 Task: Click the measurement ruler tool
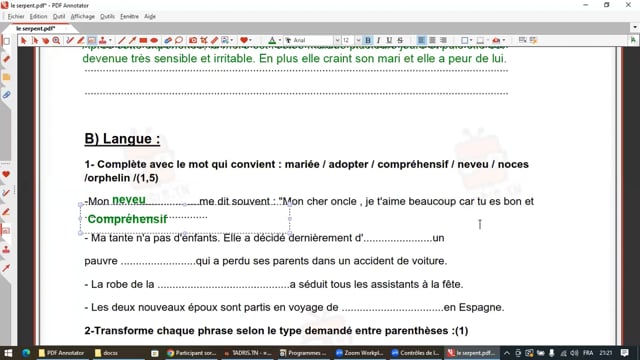coord(214,40)
